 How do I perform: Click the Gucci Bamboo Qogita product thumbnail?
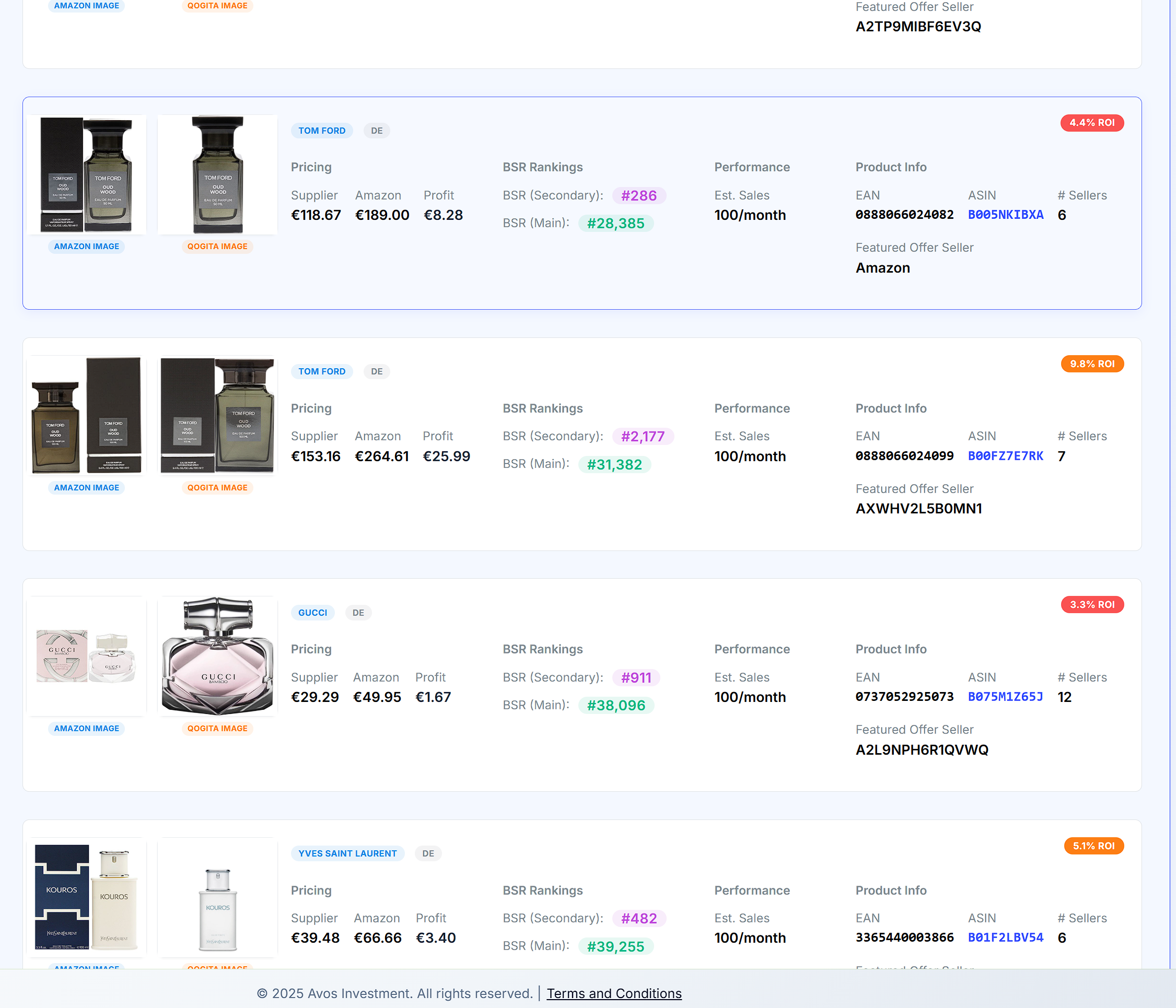pos(217,656)
